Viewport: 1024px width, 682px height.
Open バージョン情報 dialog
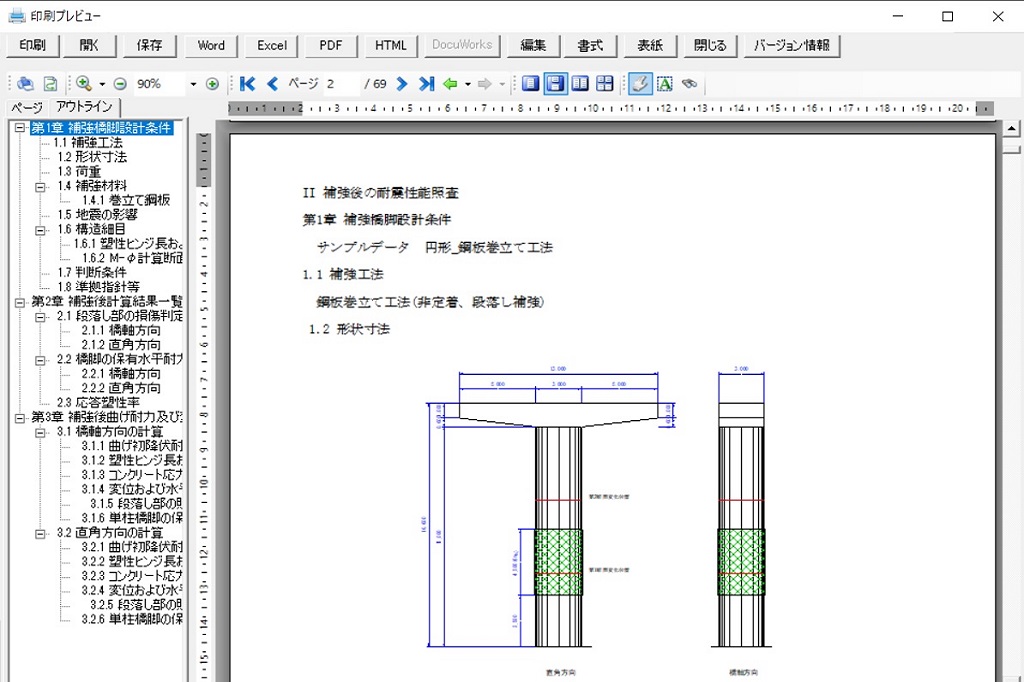click(792, 45)
